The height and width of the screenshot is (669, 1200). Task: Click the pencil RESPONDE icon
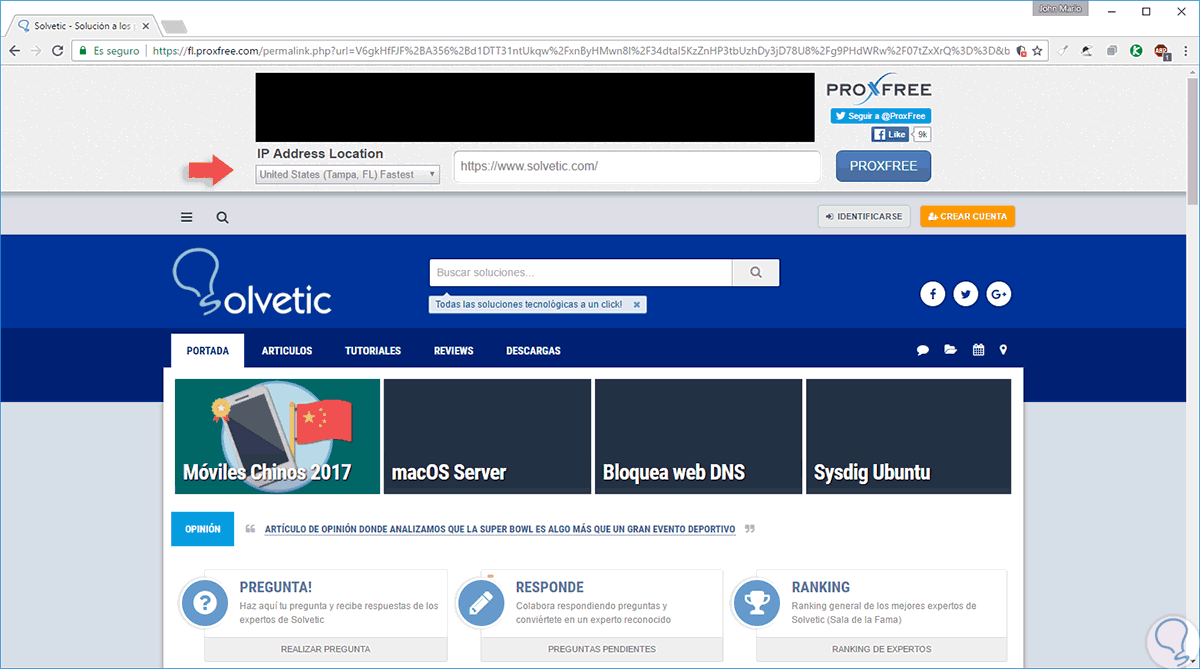pos(481,604)
